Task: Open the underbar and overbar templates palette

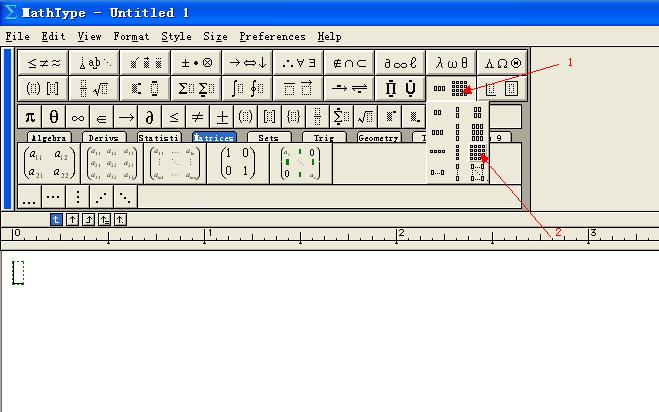Action: (x=298, y=89)
